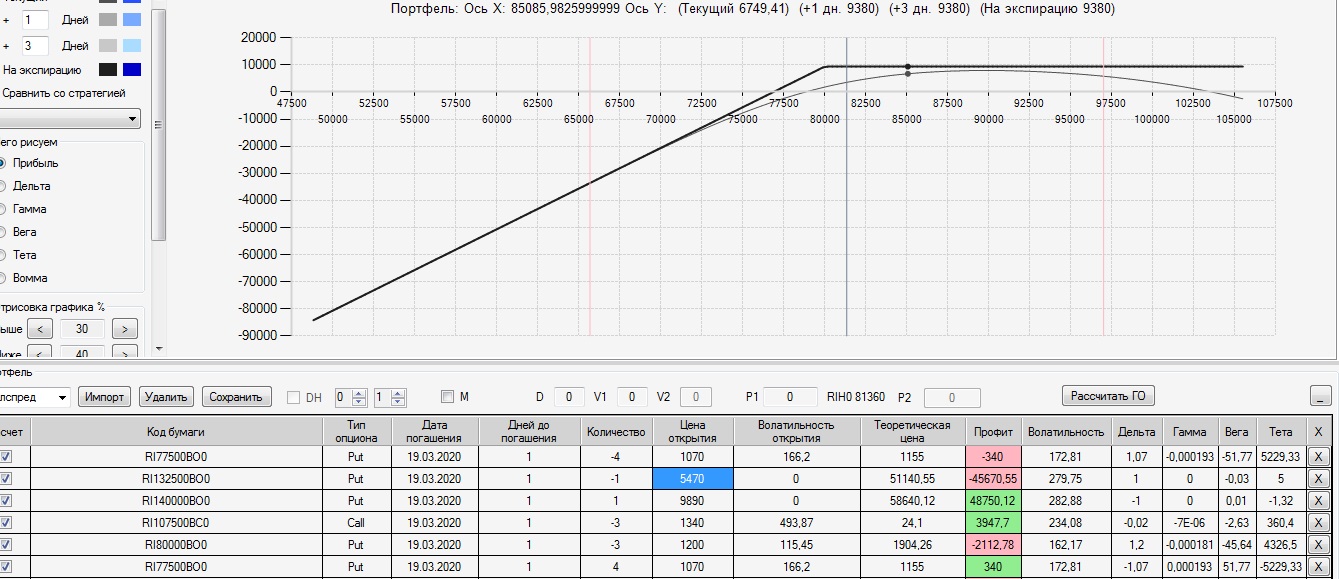
Task: Open the Сравнить со стратегией dropdown
Action: pos(70,119)
